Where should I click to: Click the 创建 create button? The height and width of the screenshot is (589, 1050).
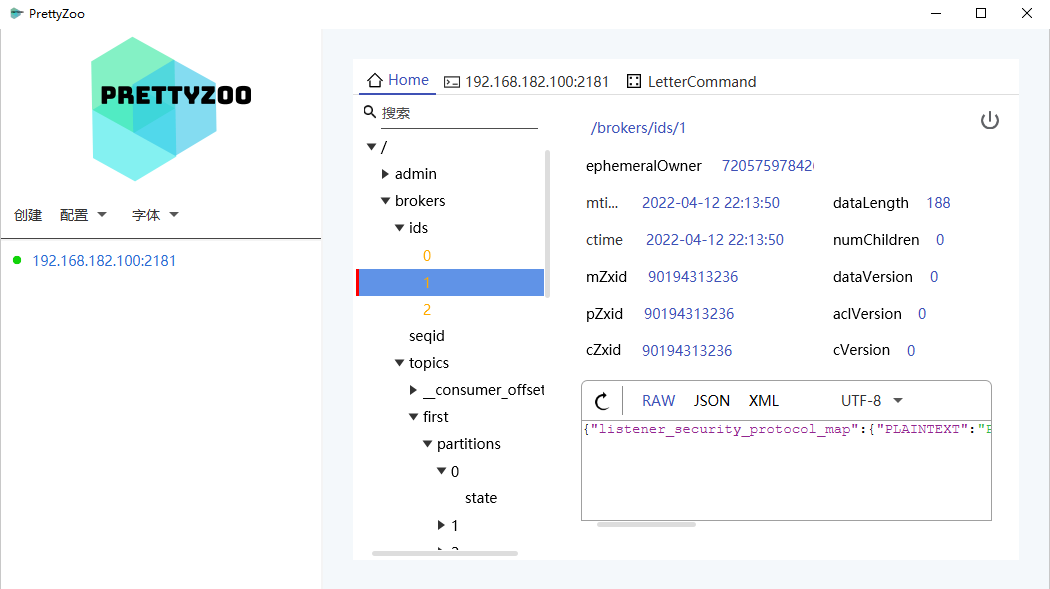pyautogui.click(x=28, y=215)
